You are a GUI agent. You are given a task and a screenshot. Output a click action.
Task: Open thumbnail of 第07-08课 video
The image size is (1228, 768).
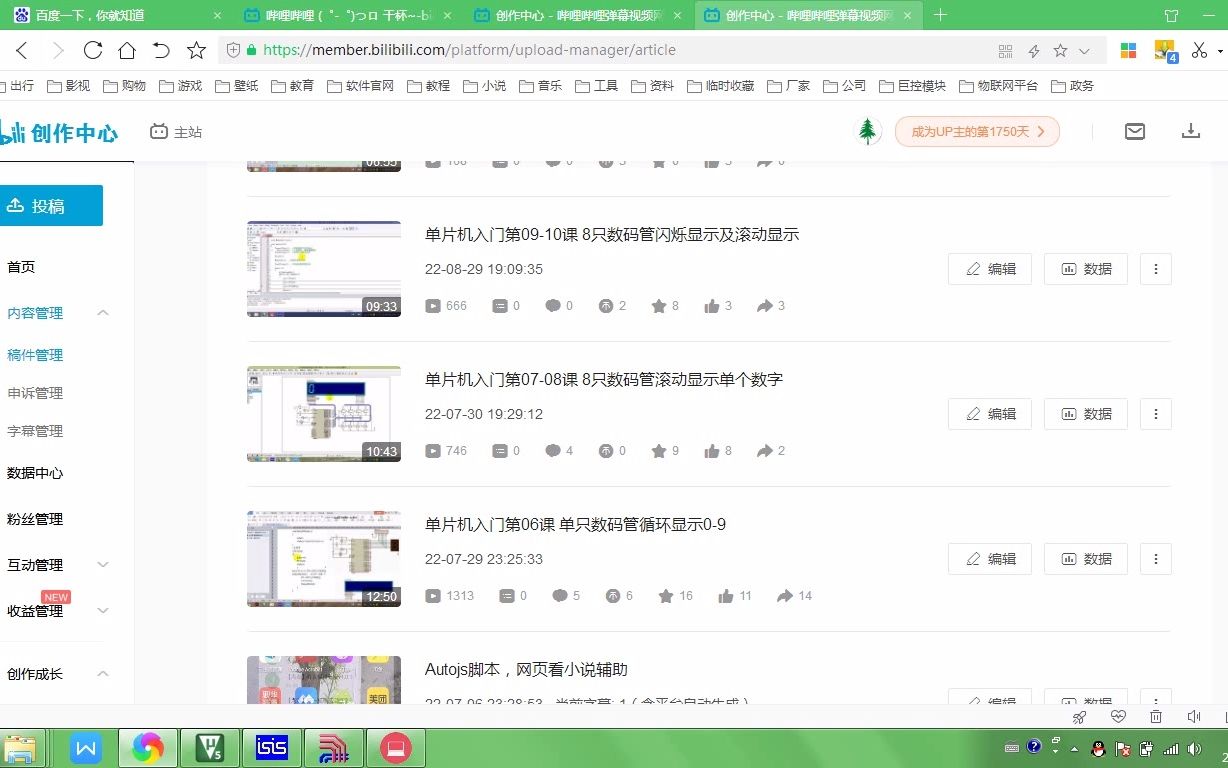tap(324, 414)
